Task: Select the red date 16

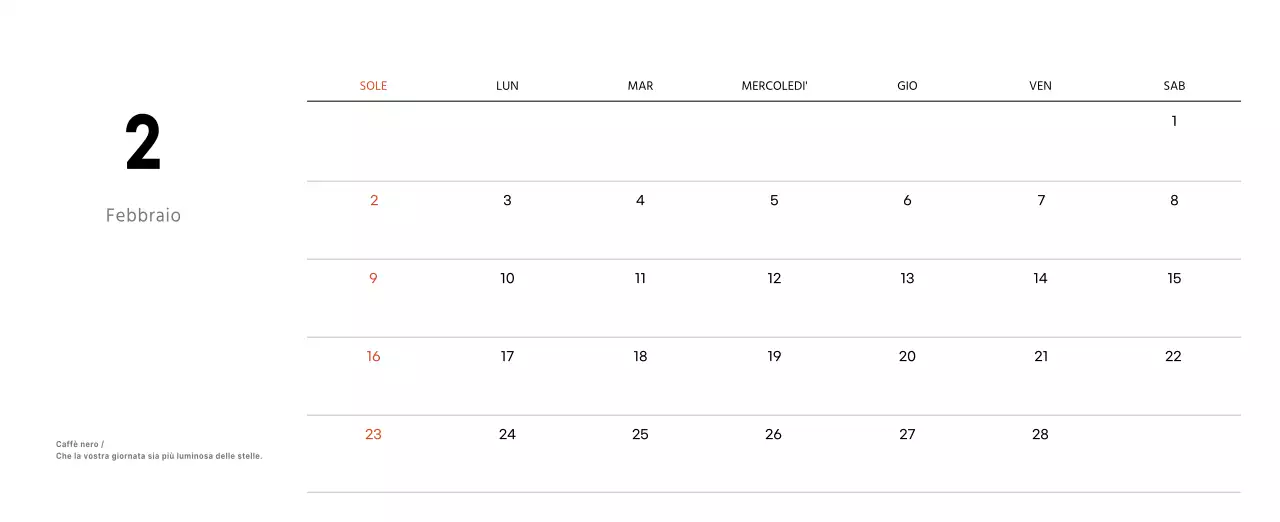Action: 373,356
